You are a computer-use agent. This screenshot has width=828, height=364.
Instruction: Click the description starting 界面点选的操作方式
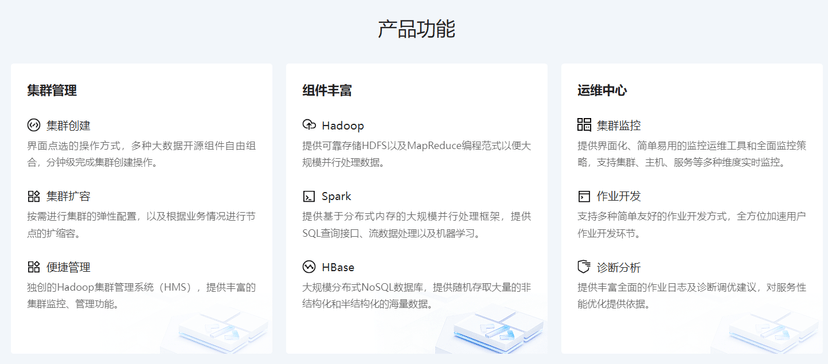coord(142,154)
